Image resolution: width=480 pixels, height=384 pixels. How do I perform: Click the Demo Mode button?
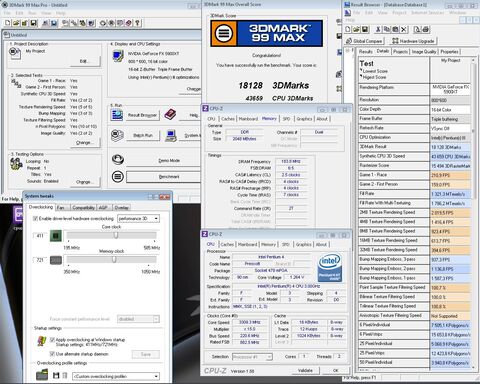pyautogui.click(x=164, y=160)
